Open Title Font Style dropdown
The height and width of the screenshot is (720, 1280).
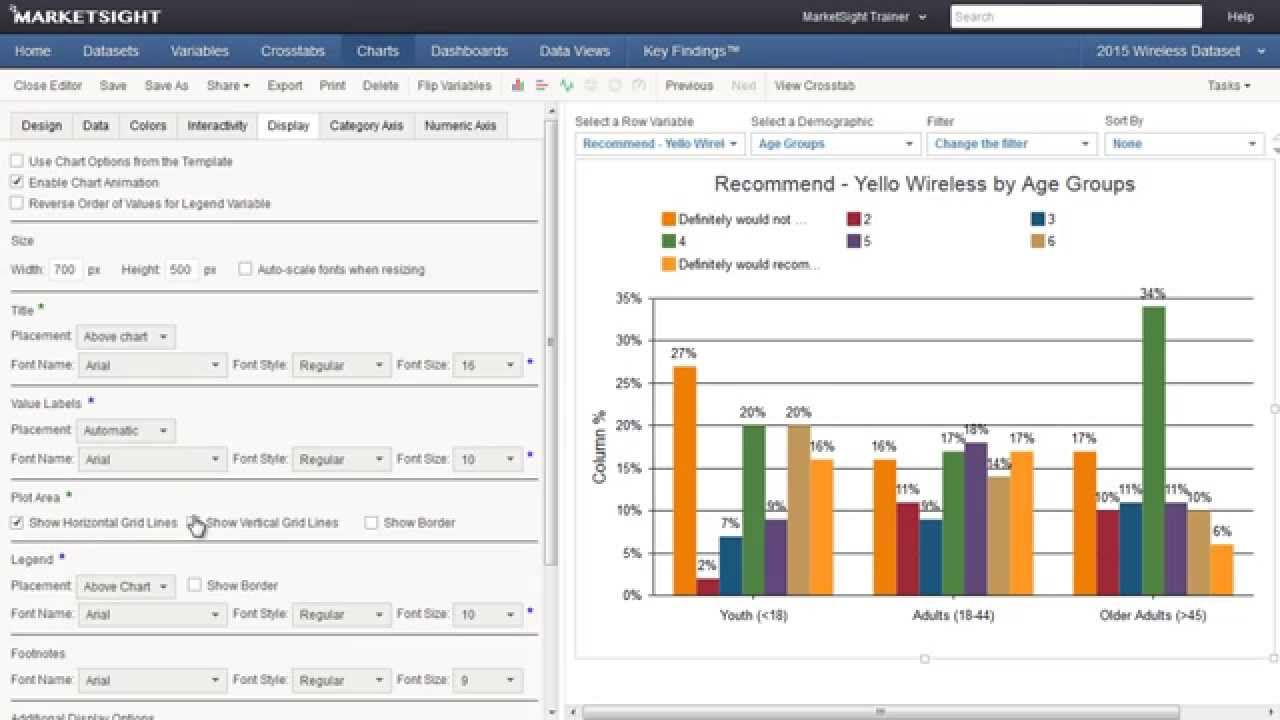[341, 365]
